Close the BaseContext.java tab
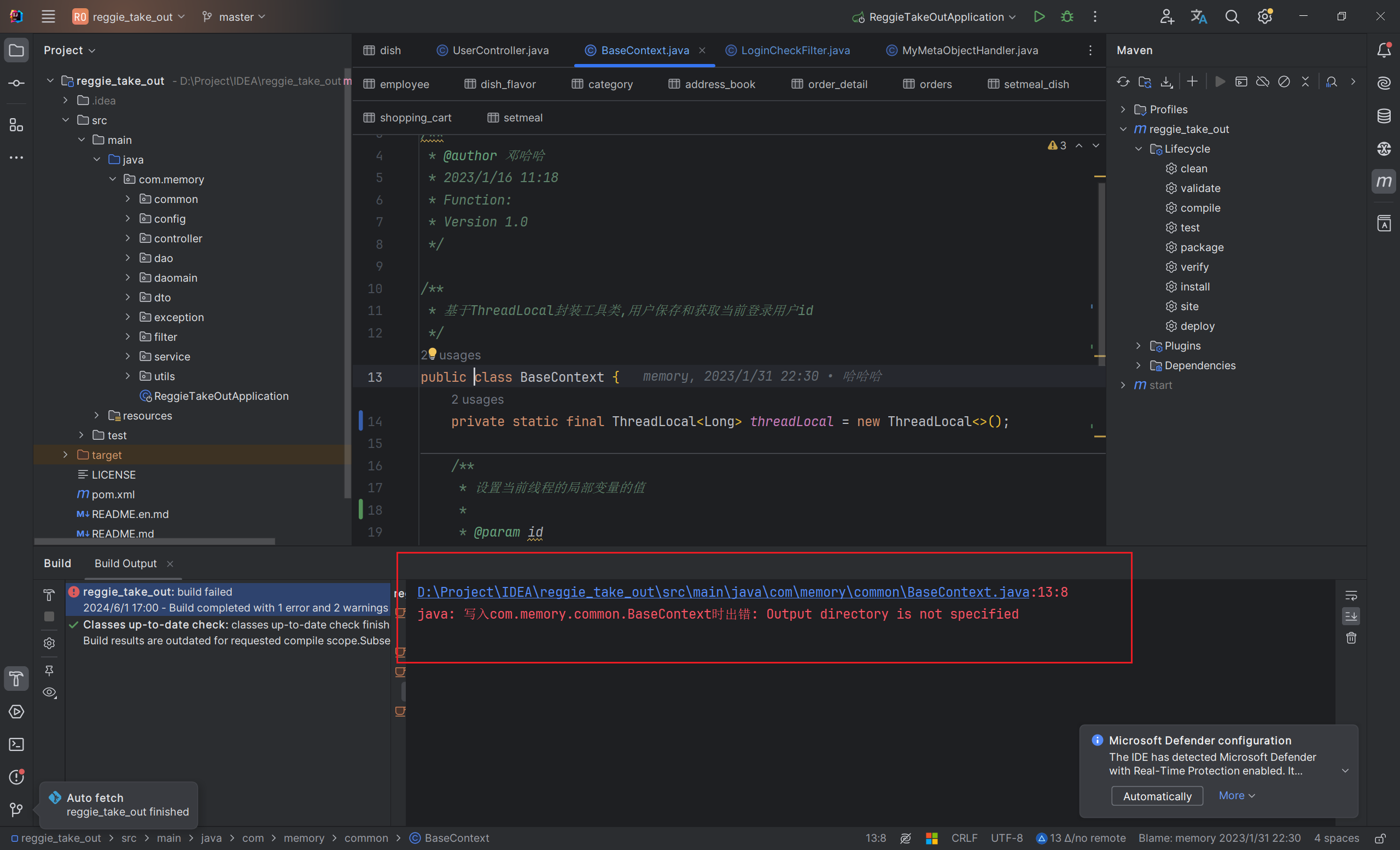1400x850 pixels. (702, 50)
